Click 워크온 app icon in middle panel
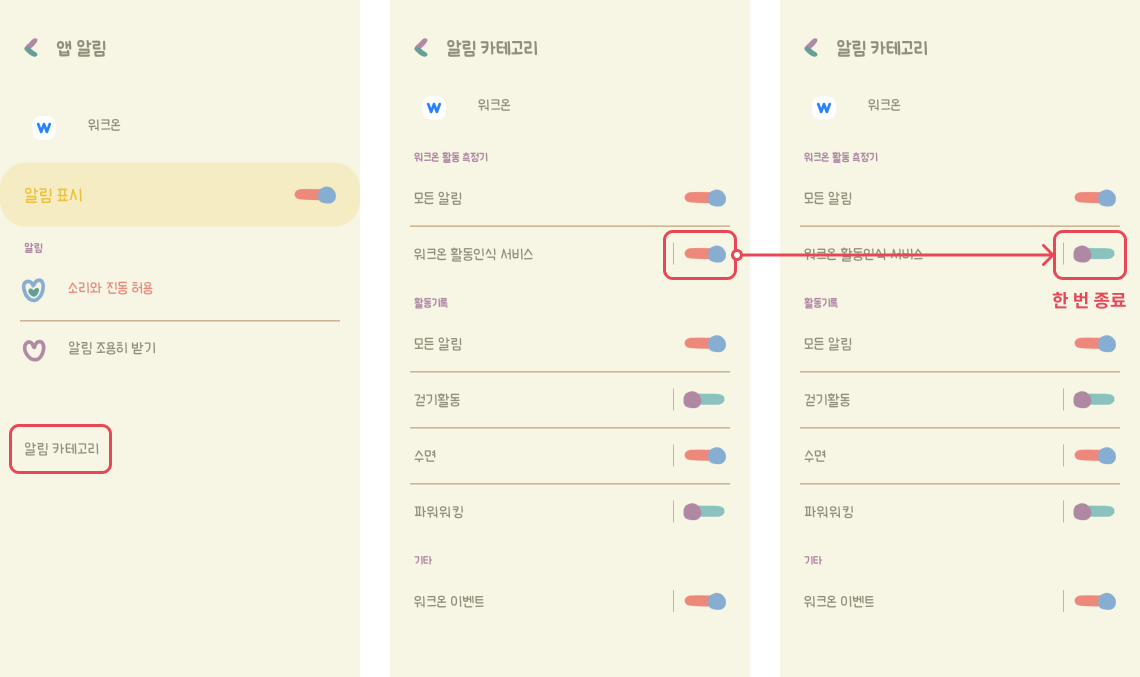Image resolution: width=1140 pixels, height=677 pixels. 433,107
